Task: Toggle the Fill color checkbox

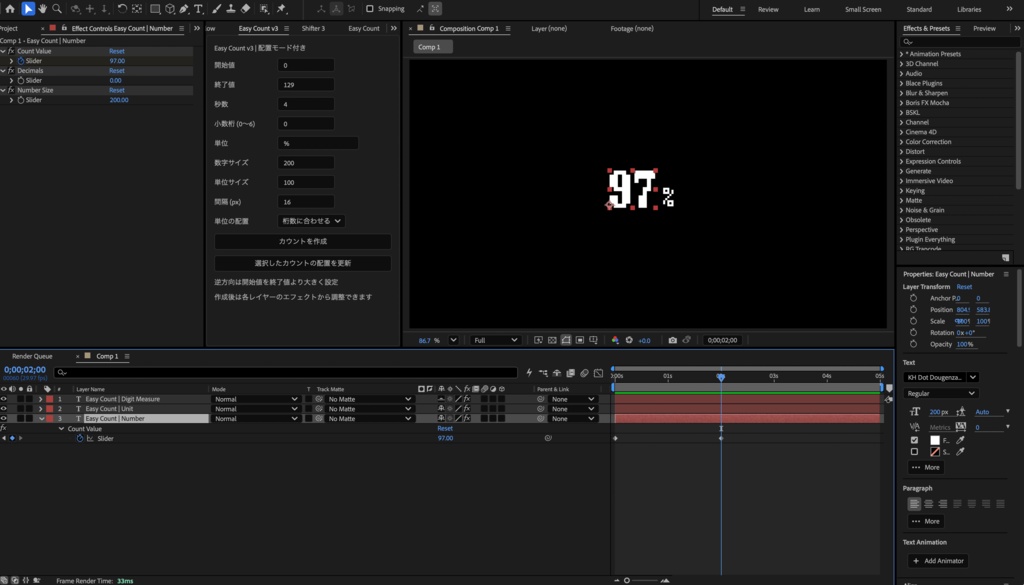Action: (914, 440)
